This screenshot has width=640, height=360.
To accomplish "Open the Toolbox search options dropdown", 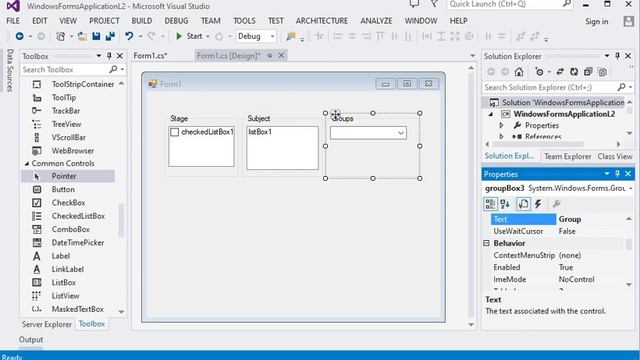I will (122, 70).
